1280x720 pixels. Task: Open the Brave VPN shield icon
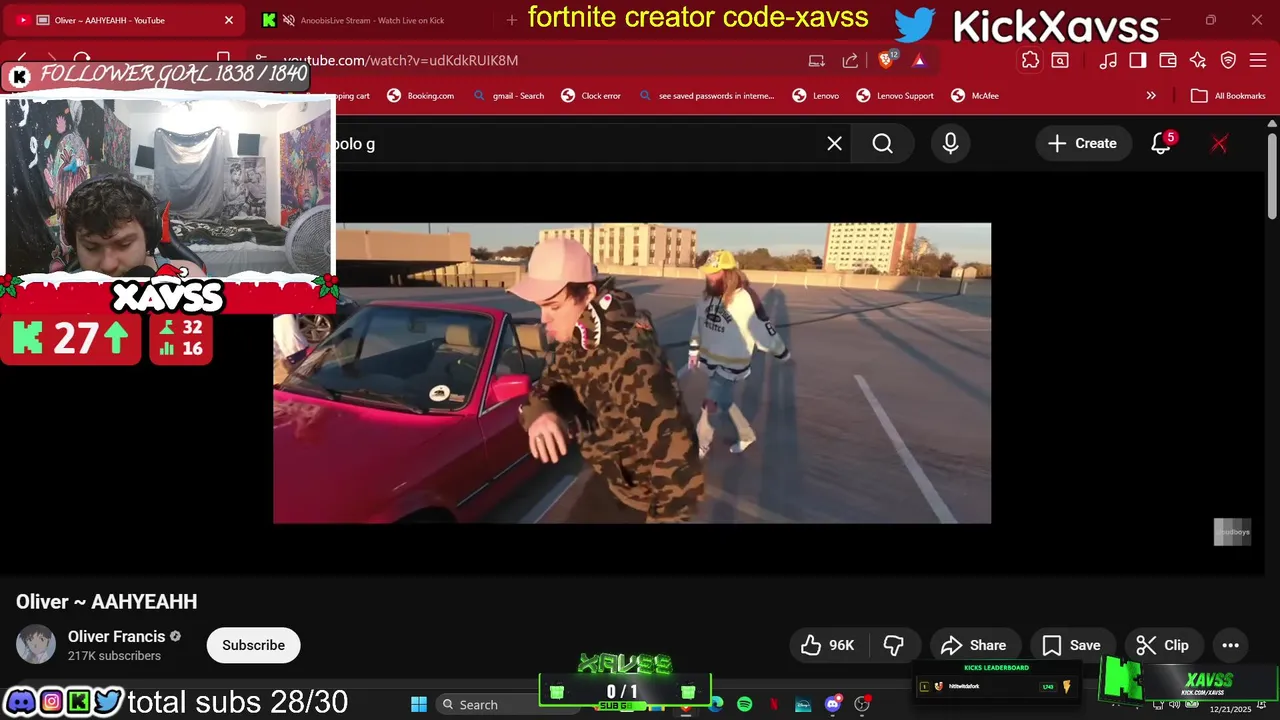tap(1228, 60)
